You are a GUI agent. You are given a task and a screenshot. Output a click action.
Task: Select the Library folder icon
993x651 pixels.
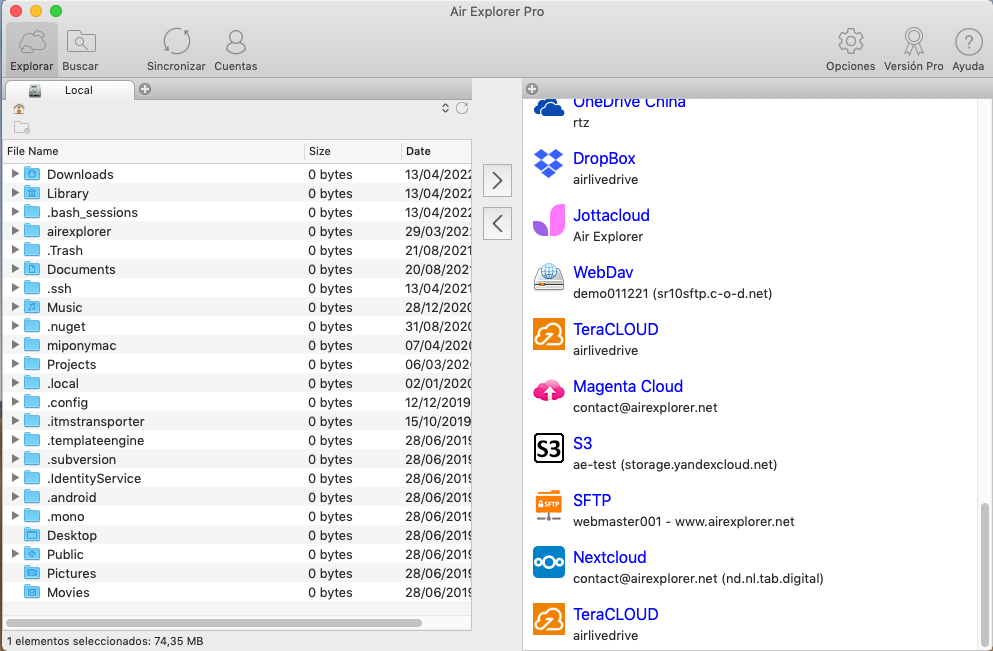pos(32,193)
